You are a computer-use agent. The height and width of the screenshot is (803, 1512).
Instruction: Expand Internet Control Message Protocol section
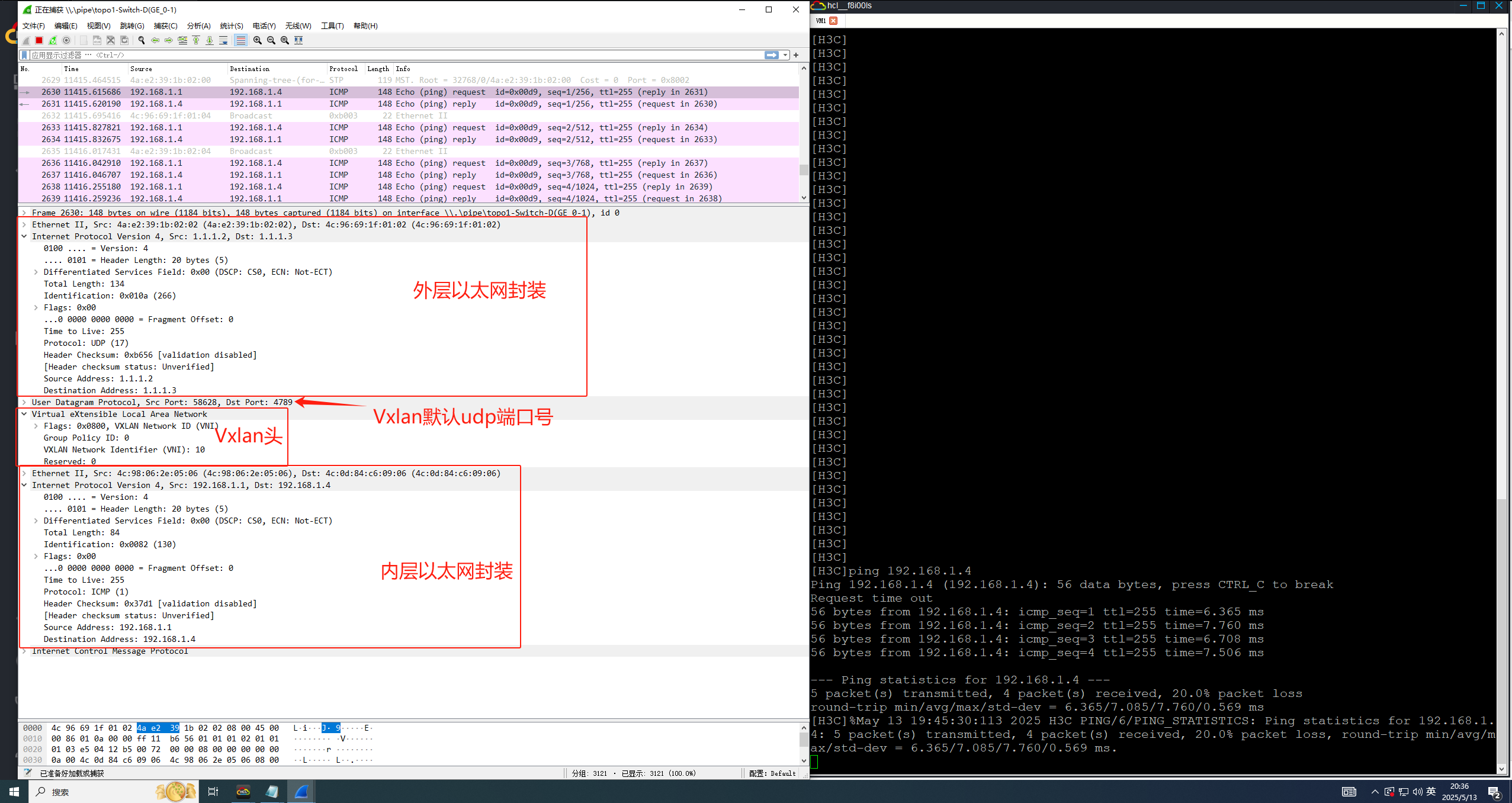click(x=24, y=651)
